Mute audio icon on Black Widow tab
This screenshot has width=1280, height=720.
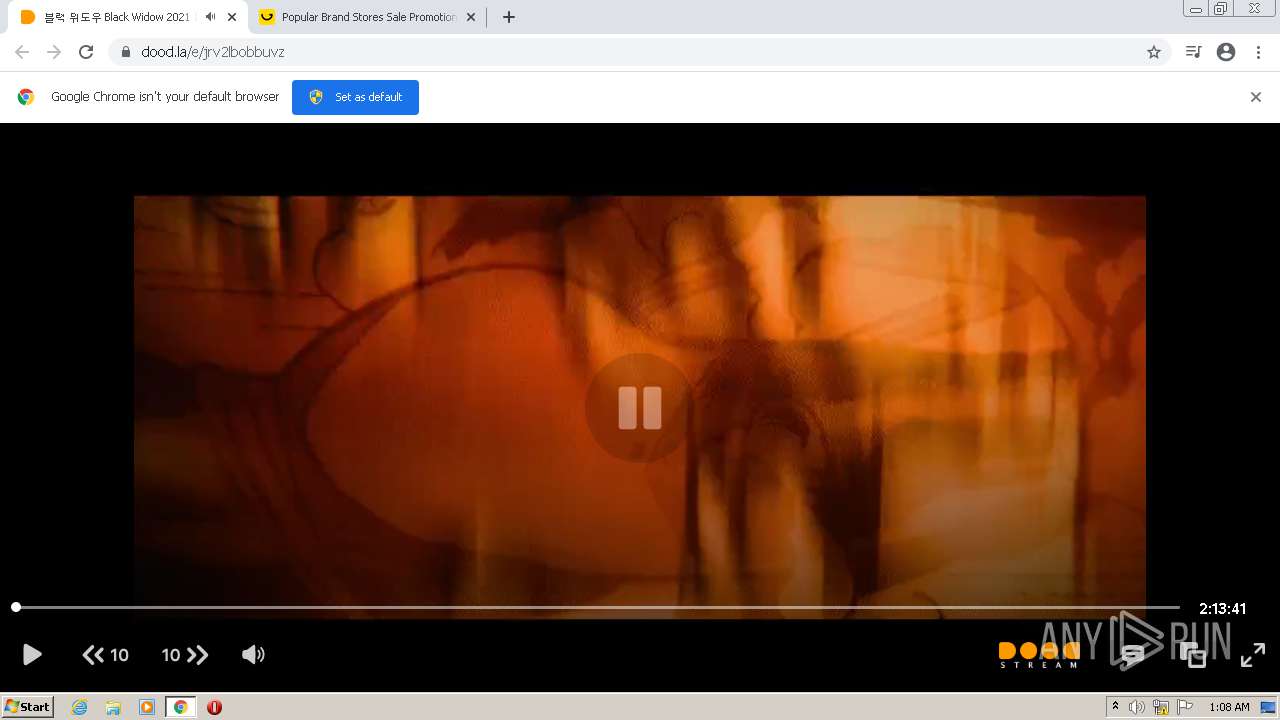(210, 17)
